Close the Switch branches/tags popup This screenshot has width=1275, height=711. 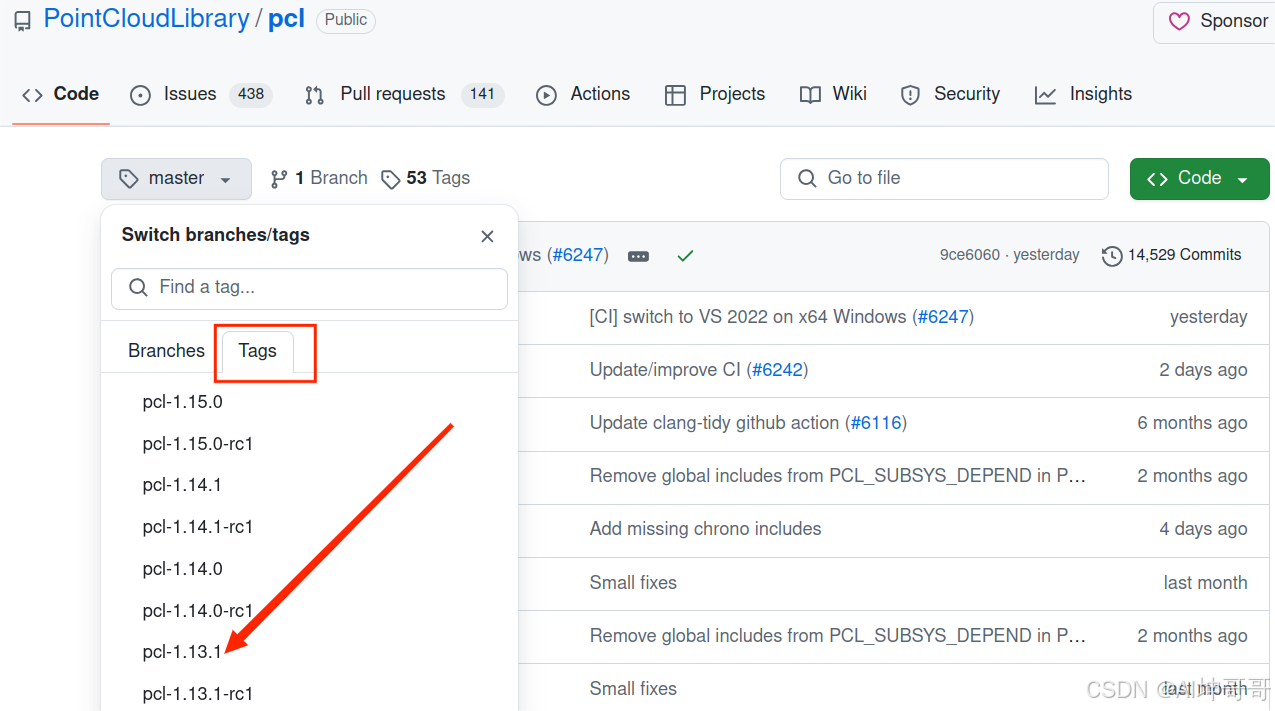pos(487,236)
